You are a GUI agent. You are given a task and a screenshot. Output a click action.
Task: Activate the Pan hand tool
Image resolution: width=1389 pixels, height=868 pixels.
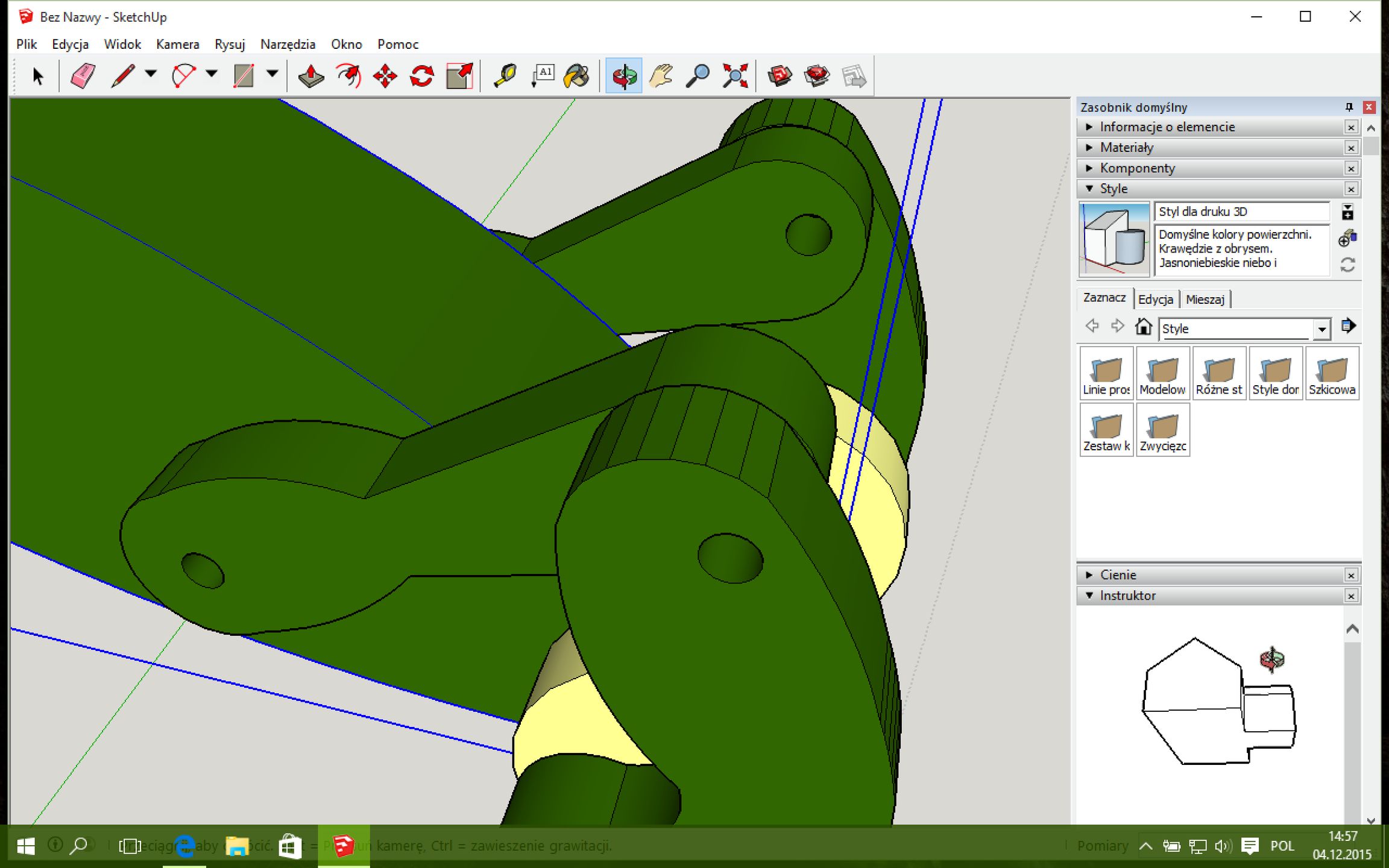[x=661, y=77]
